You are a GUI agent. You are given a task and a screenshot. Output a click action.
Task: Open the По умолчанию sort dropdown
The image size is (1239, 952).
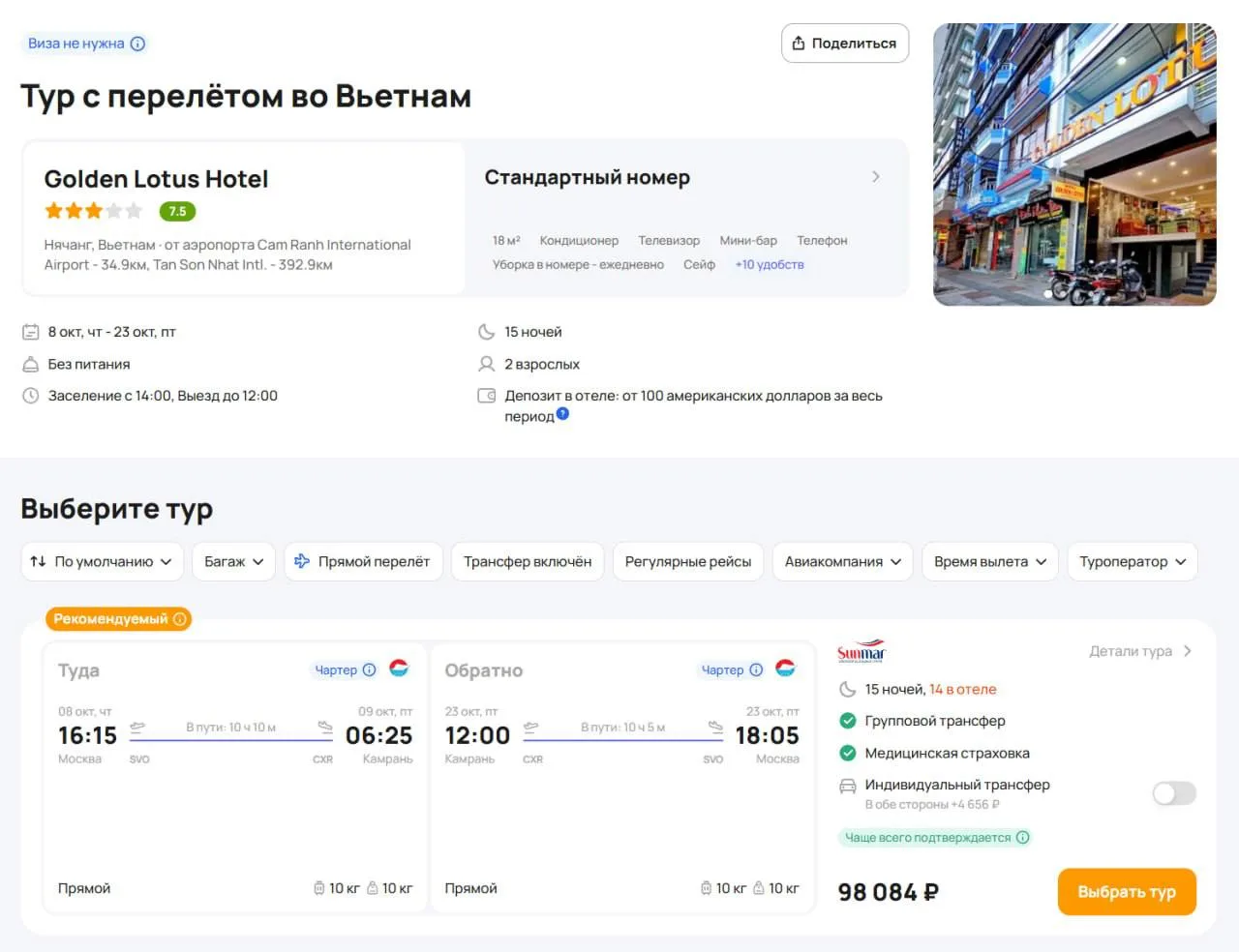pos(102,561)
